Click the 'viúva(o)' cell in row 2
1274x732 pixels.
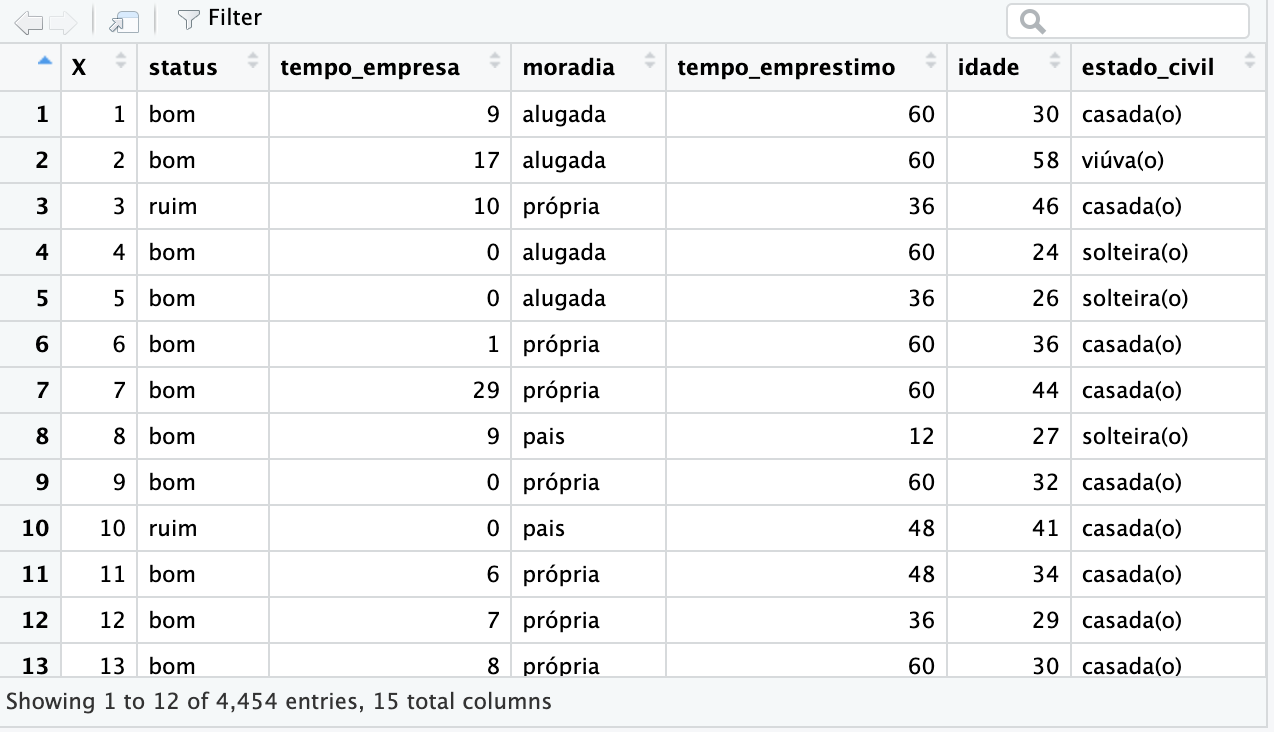(x=1122, y=160)
